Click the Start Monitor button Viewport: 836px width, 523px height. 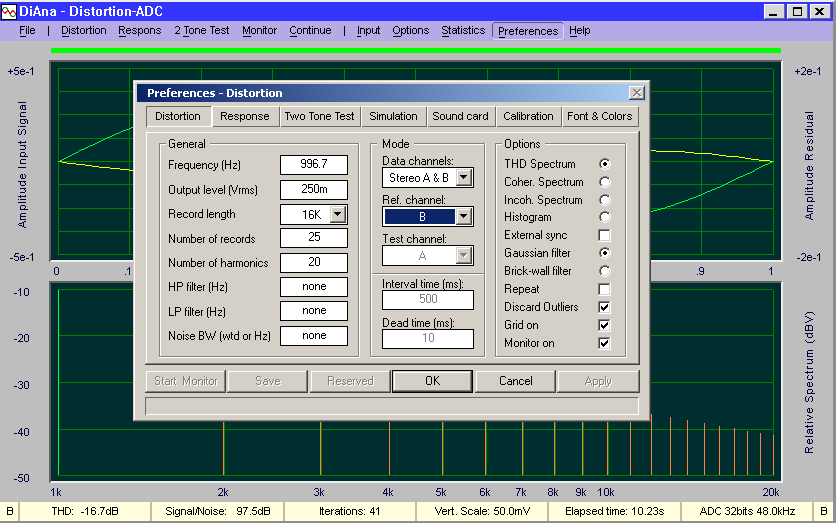tap(186, 381)
